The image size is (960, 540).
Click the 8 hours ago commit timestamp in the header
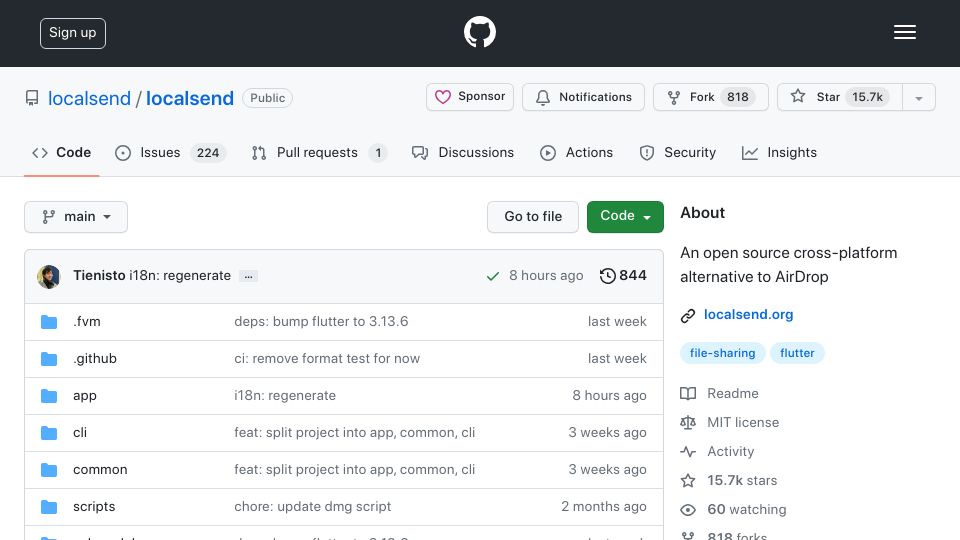(x=546, y=276)
